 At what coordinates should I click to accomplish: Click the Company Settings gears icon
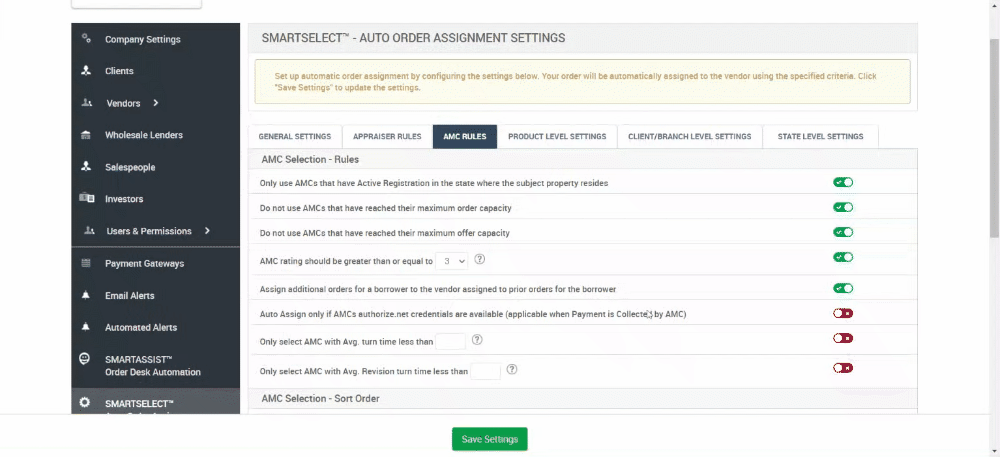coord(86,39)
